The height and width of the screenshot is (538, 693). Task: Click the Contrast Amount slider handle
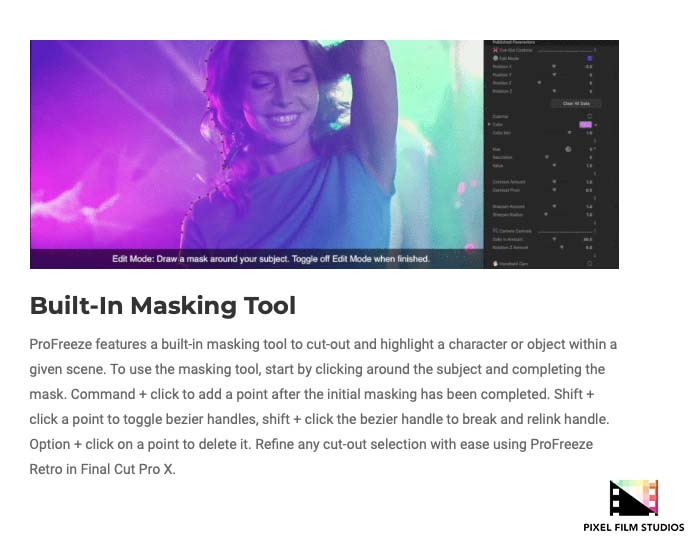tap(554, 181)
